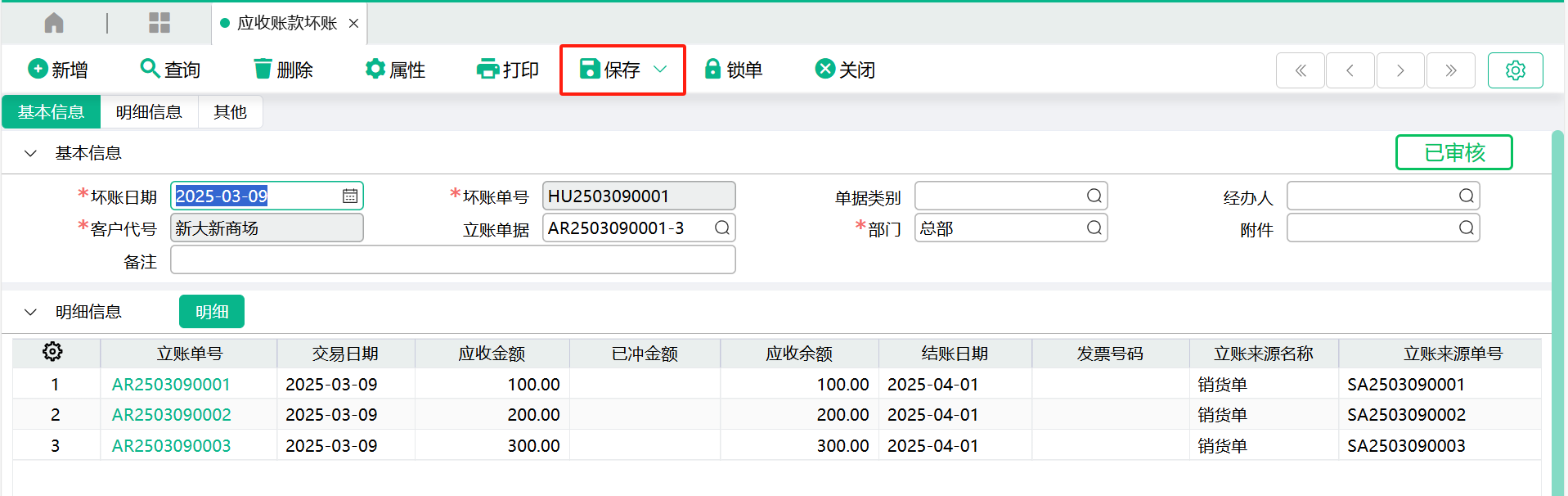Open the 坏账日期 calendar picker
1568x496 pixels.
349,196
